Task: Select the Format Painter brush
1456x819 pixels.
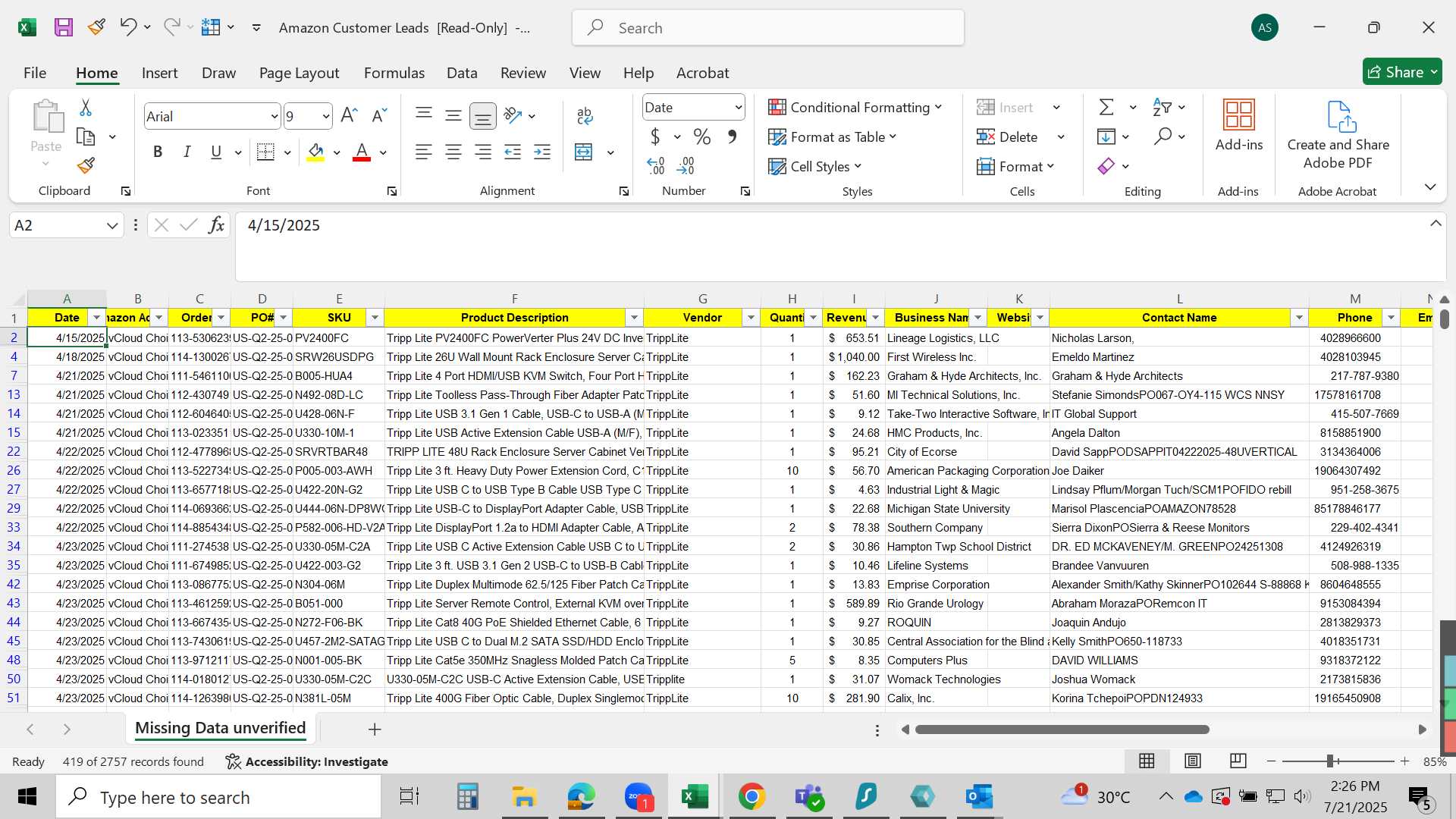Action: 86,165
